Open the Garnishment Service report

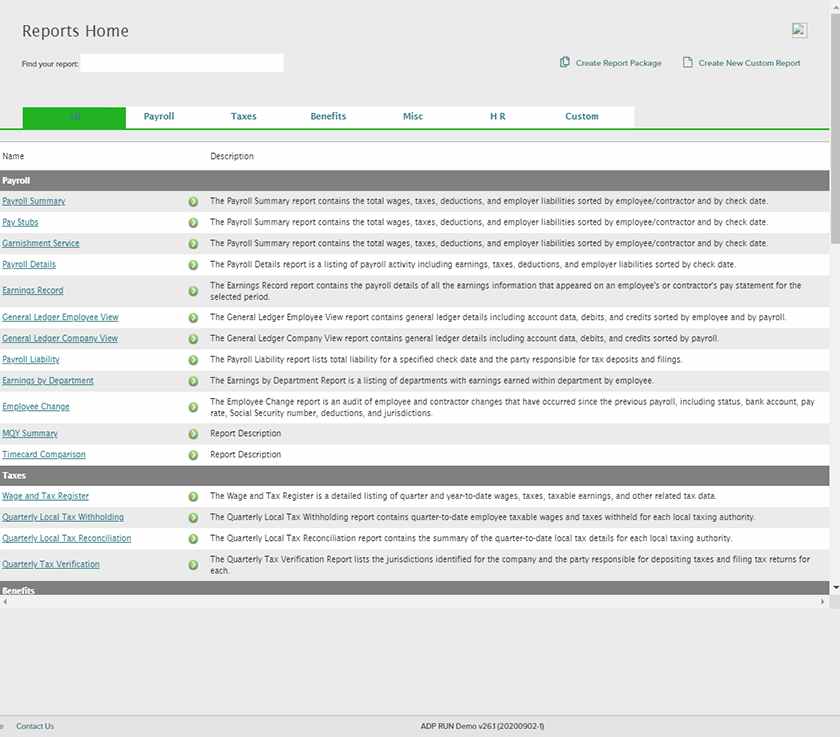(x=41, y=243)
